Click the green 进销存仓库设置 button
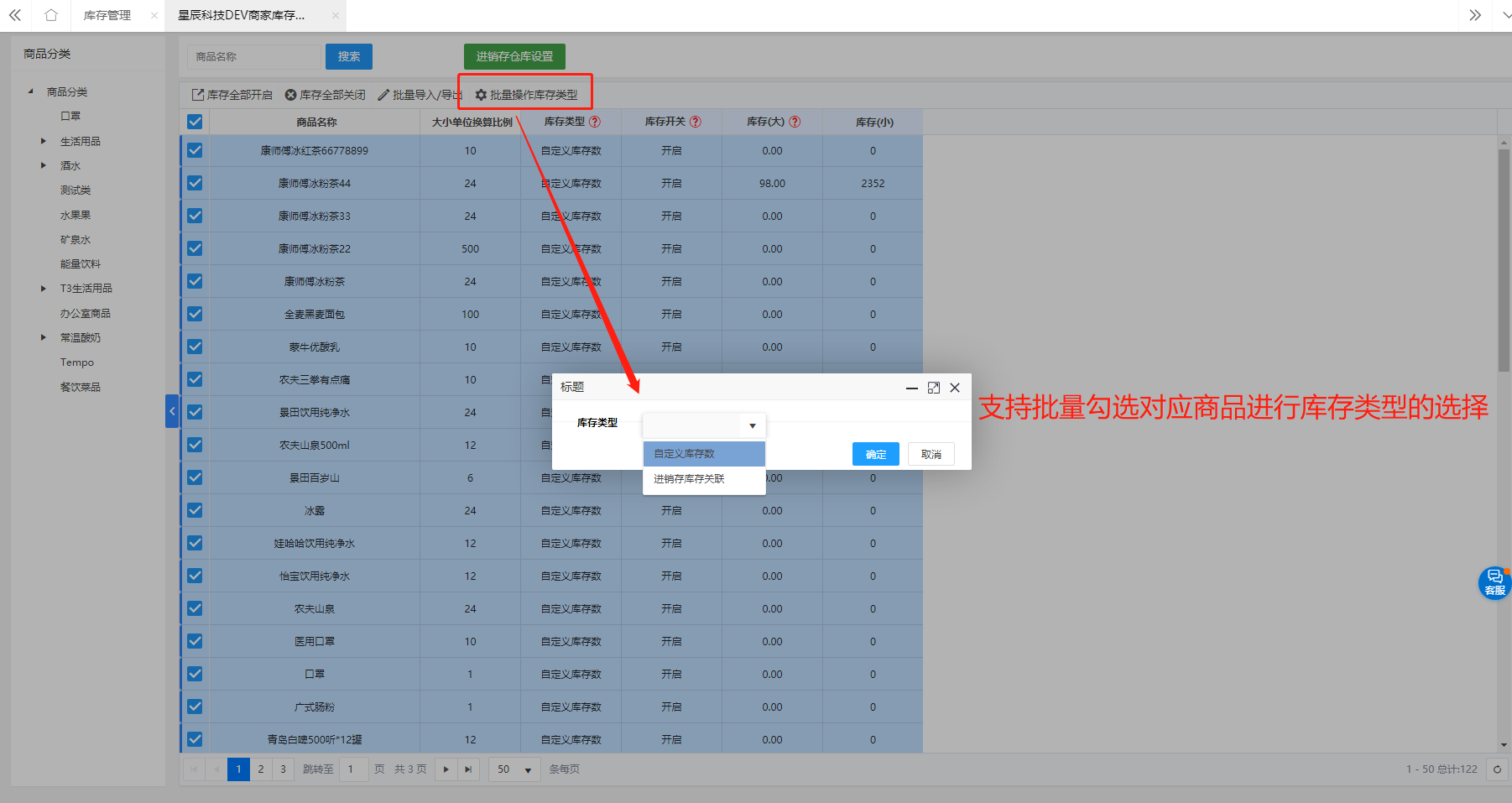This screenshot has height=803, width=1512. pyautogui.click(x=514, y=56)
